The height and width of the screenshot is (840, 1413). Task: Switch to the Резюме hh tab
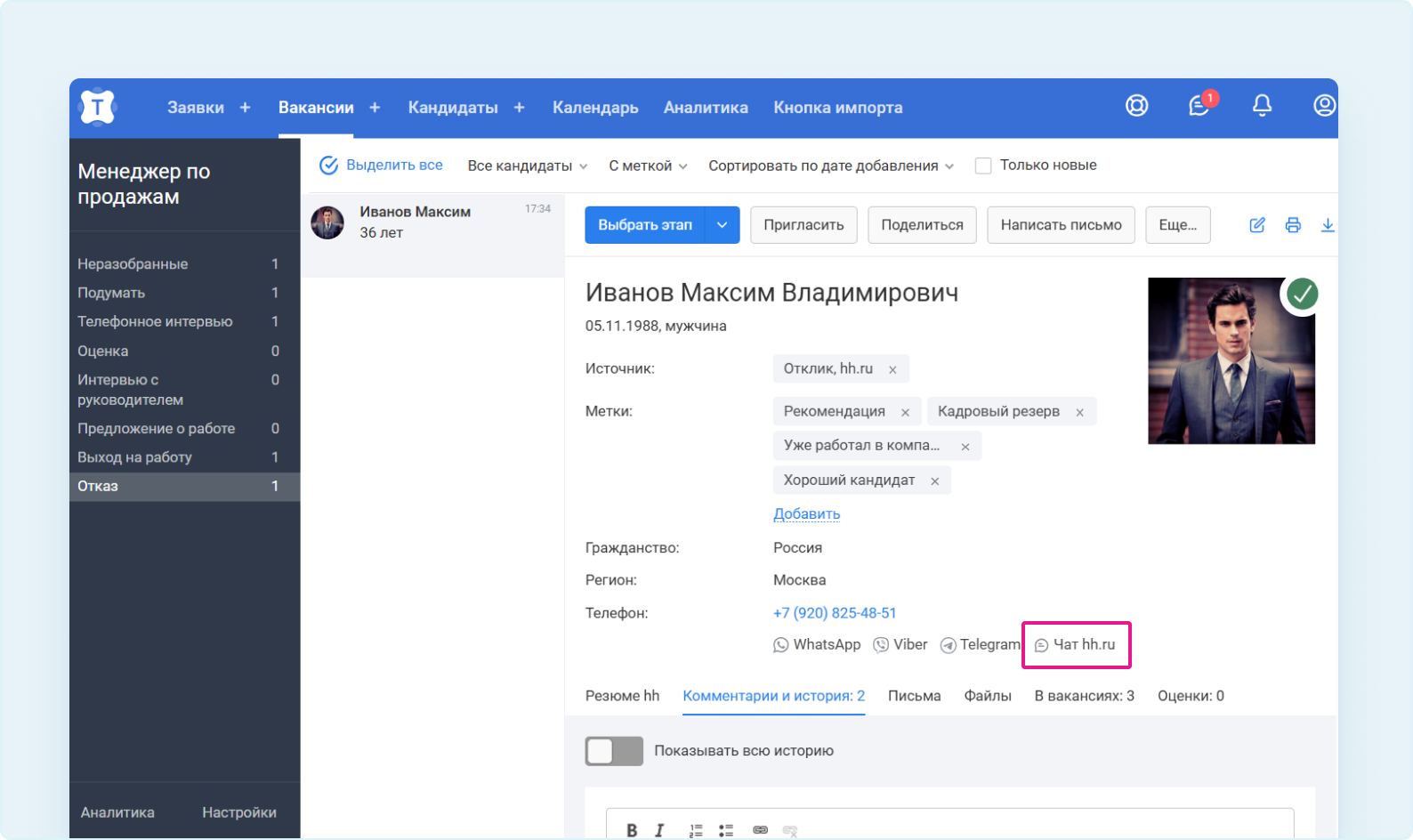622,696
